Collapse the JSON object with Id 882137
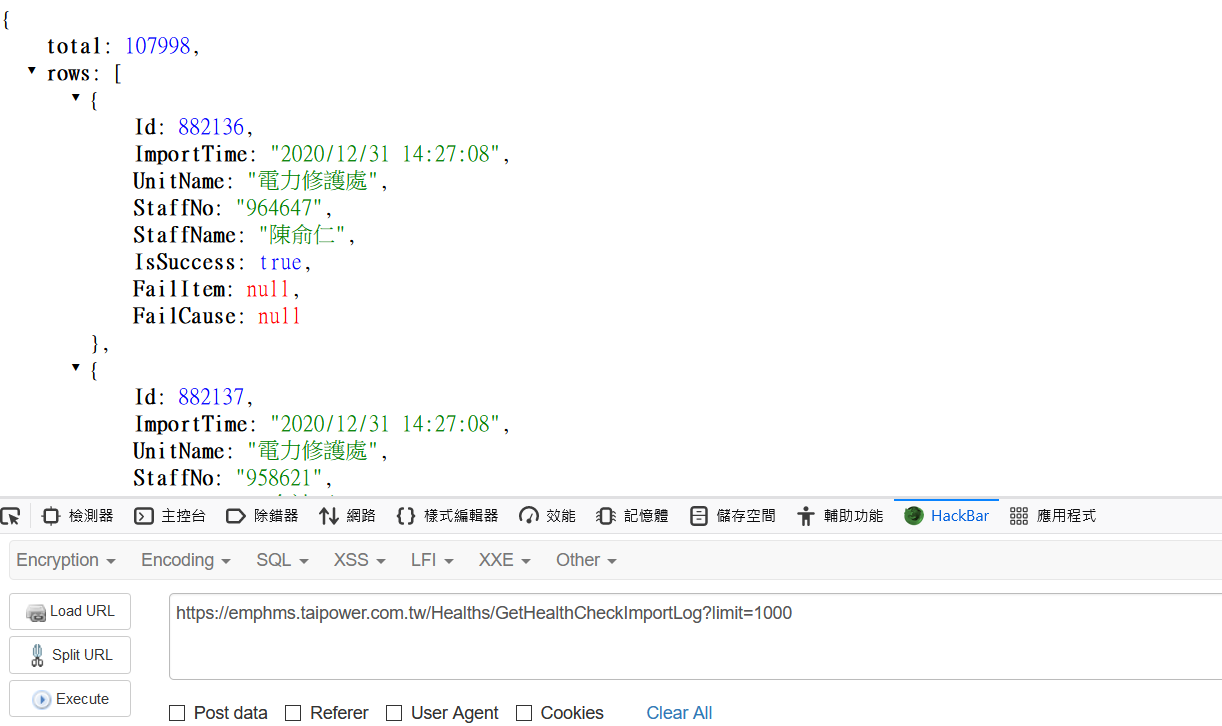 tap(76, 367)
